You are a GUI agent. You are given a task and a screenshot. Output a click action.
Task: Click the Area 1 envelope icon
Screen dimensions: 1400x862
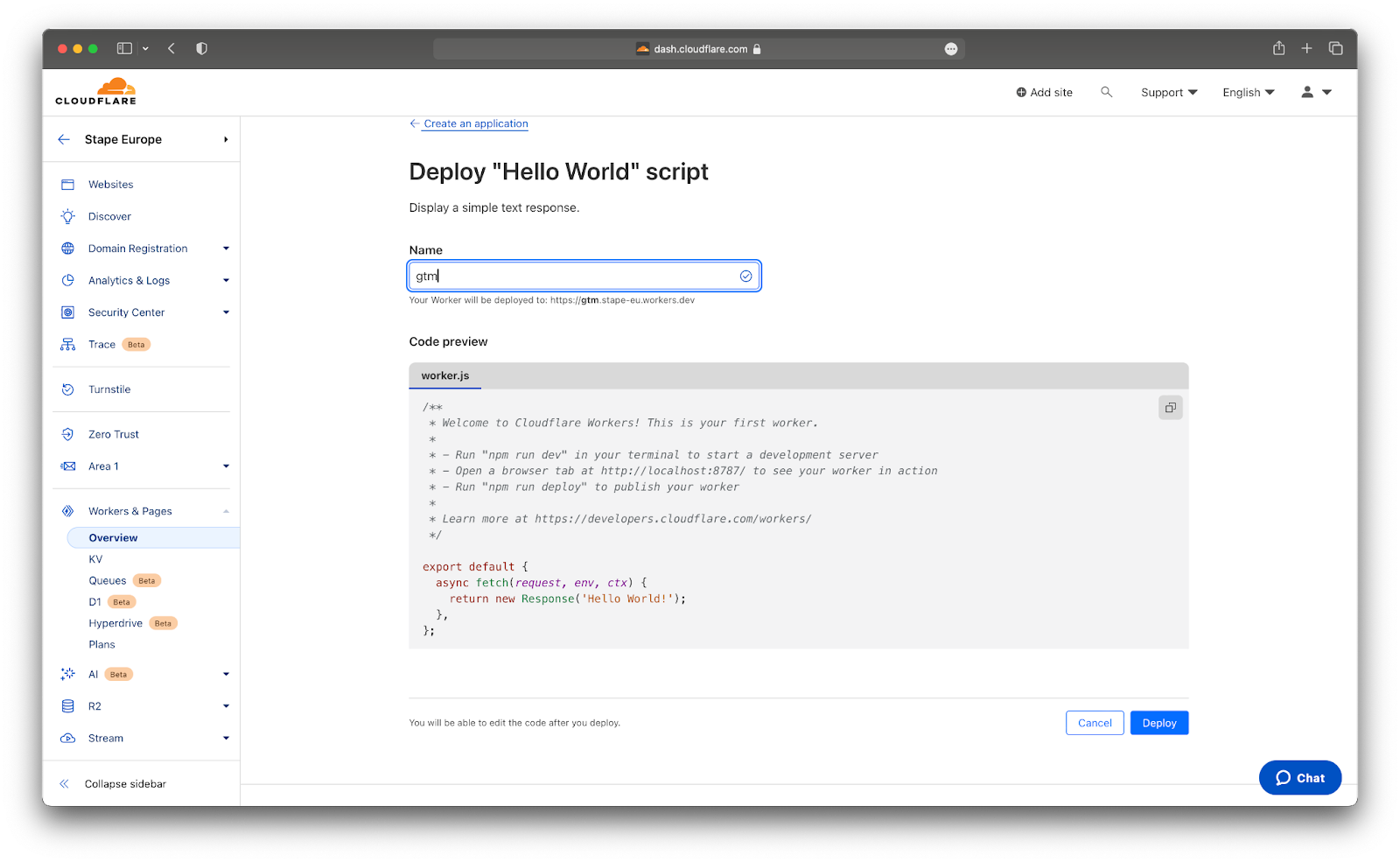coord(67,466)
